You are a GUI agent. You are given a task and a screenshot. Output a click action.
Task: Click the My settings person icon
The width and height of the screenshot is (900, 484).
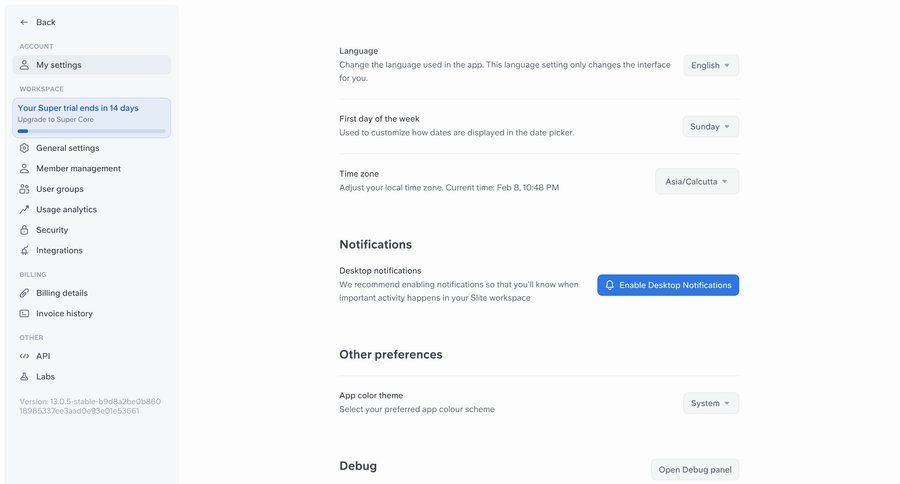25,65
